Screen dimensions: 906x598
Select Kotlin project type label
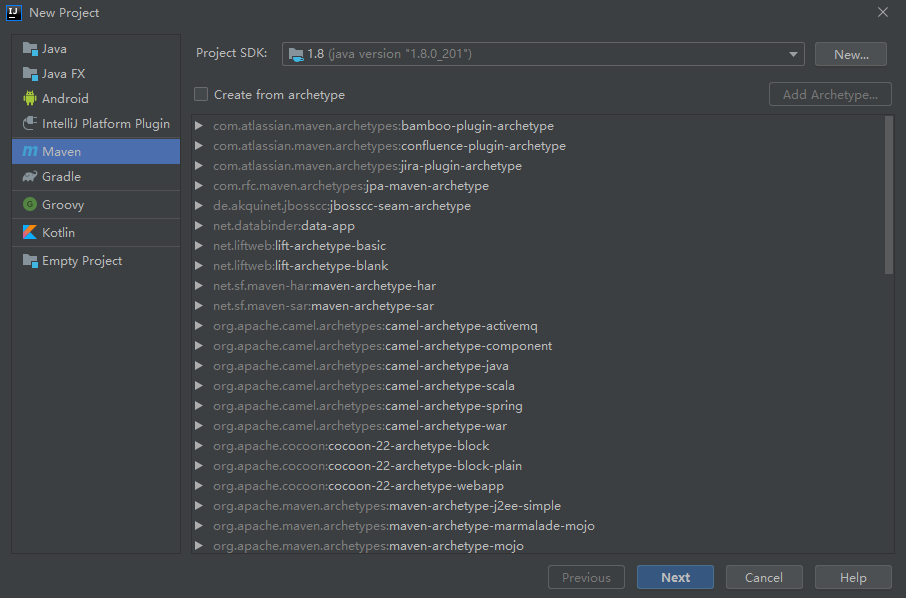pyautogui.click(x=58, y=233)
